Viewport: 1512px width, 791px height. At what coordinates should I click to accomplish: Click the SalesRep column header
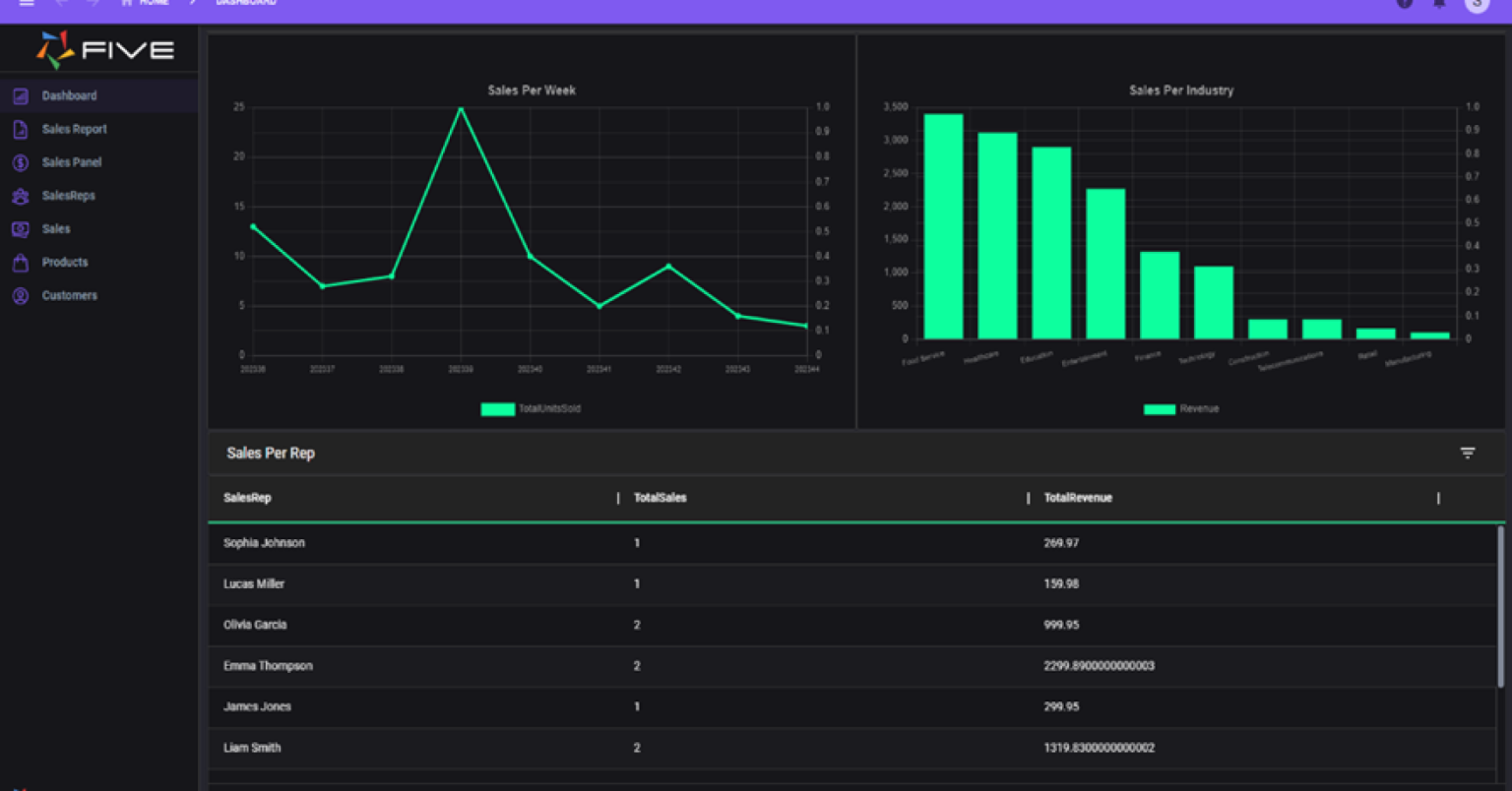click(x=247, y=498)
